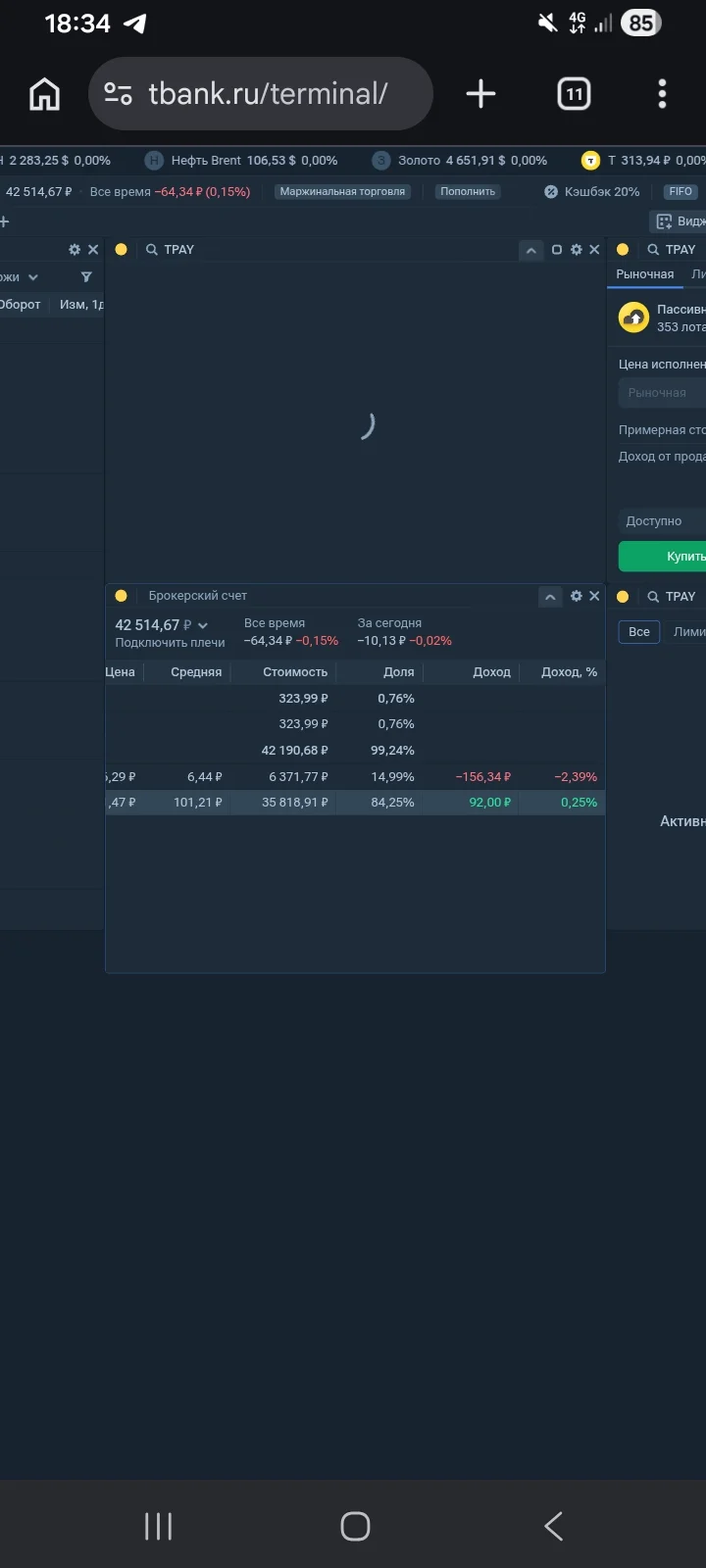Change group color dot beside Брокерский счет
This screenshot has width=706, height=1568.
coord(122,596)
